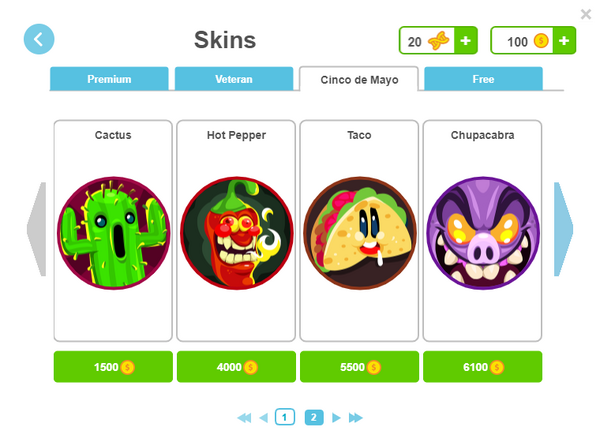Image resolution: width=600 pixels, height=442 pixels.
Task: Buy Cactus skin for 1500 coins
Action: [x=113, y=367]
